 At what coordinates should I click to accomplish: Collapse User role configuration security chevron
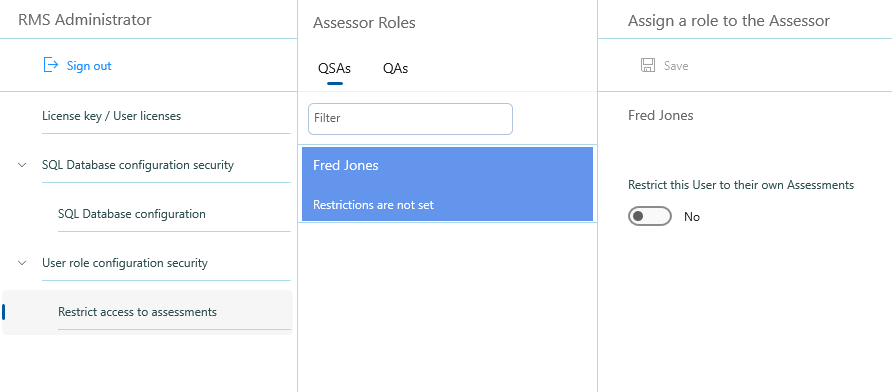pyautogui.click(x=22, y=263)
